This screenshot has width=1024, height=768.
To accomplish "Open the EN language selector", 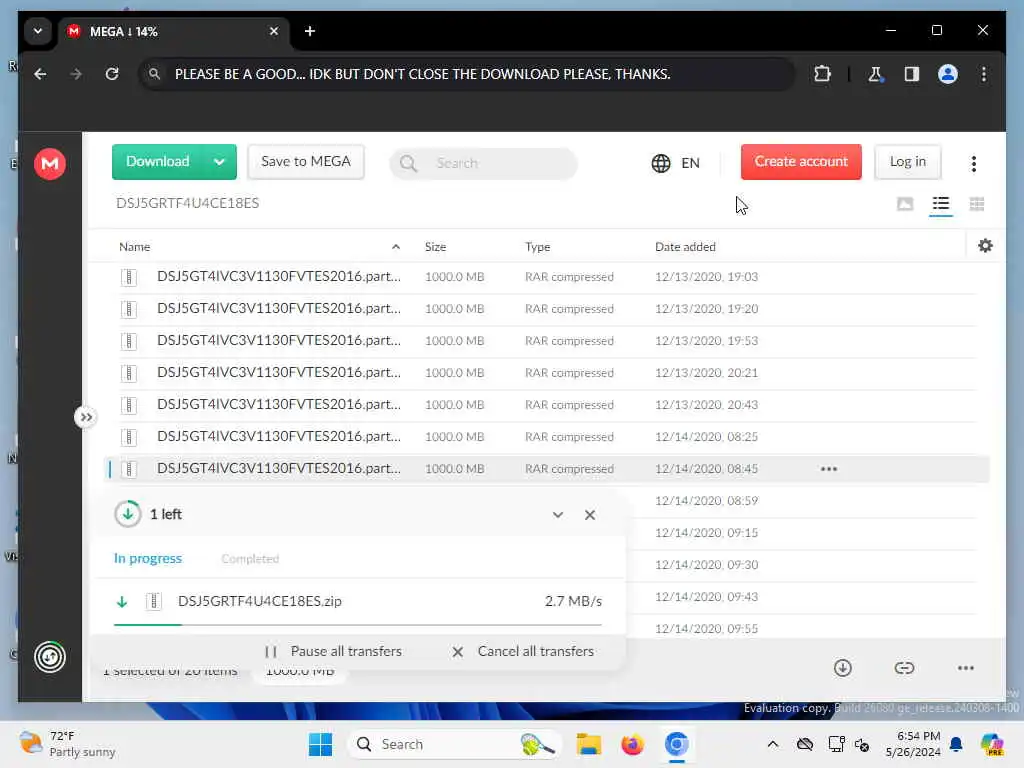I will pyautogui.click(x=675, y=163).
